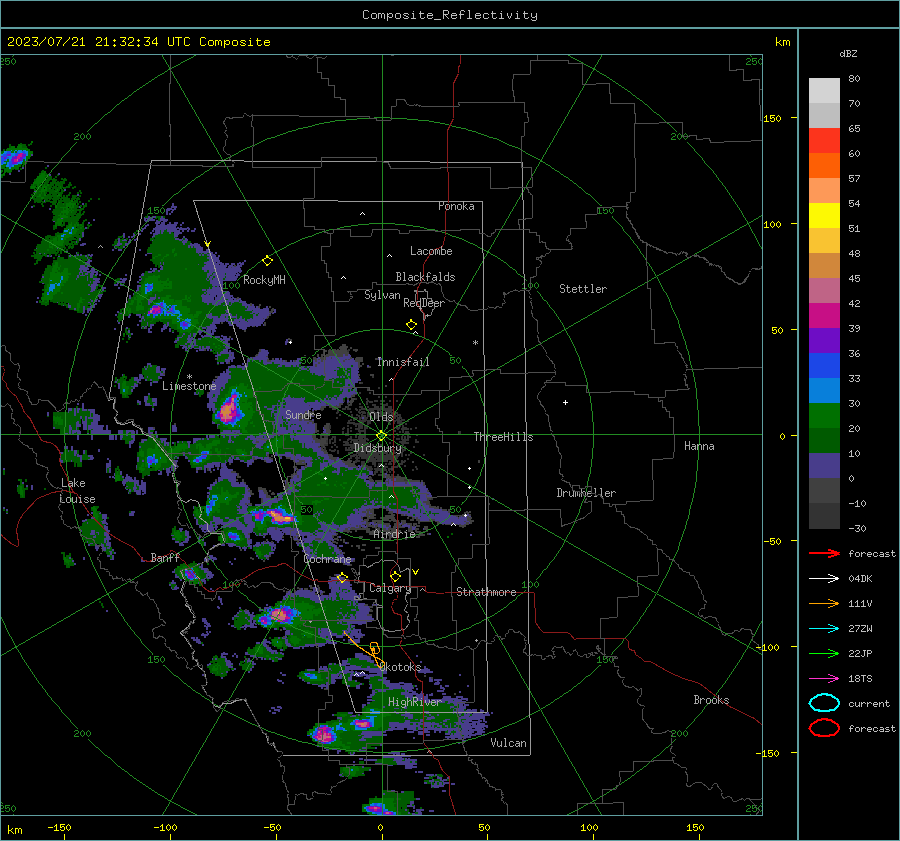Click the Lacombe city label
Viewport: 900px width, 841px height.
pyautogui.click(x=431, y=251)
